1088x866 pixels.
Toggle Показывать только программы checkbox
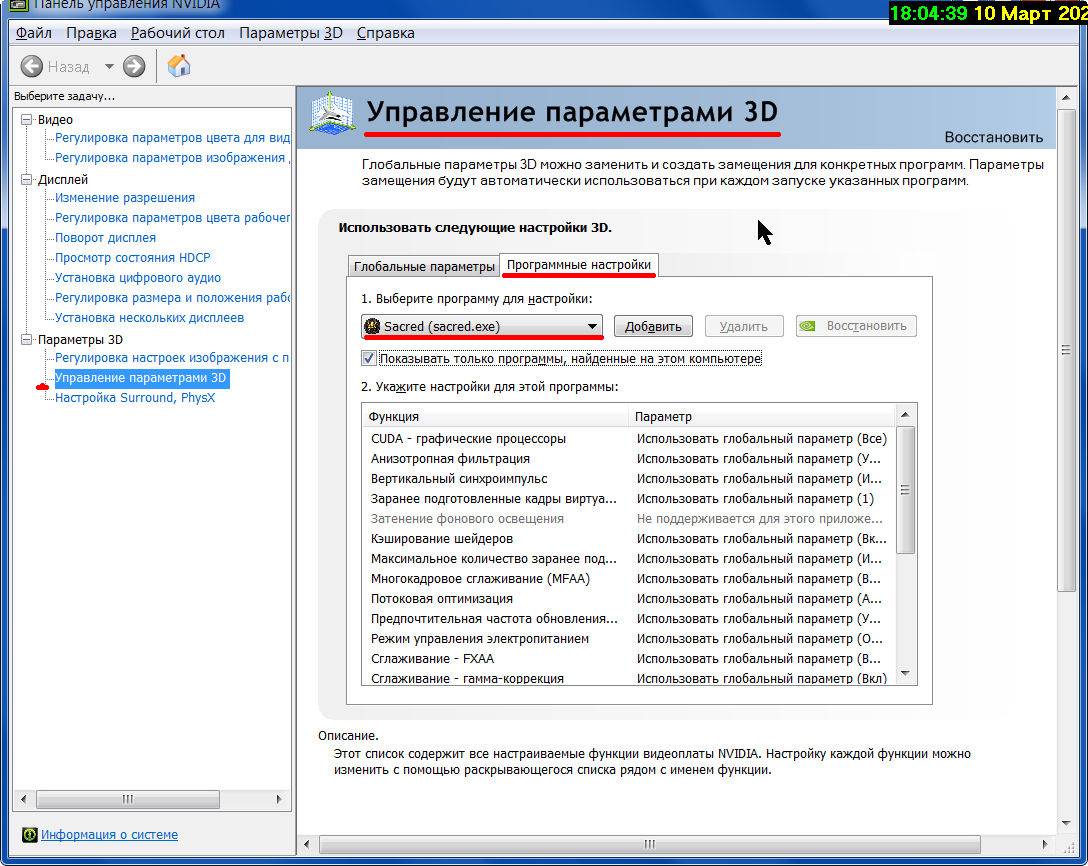click(368, 359)
